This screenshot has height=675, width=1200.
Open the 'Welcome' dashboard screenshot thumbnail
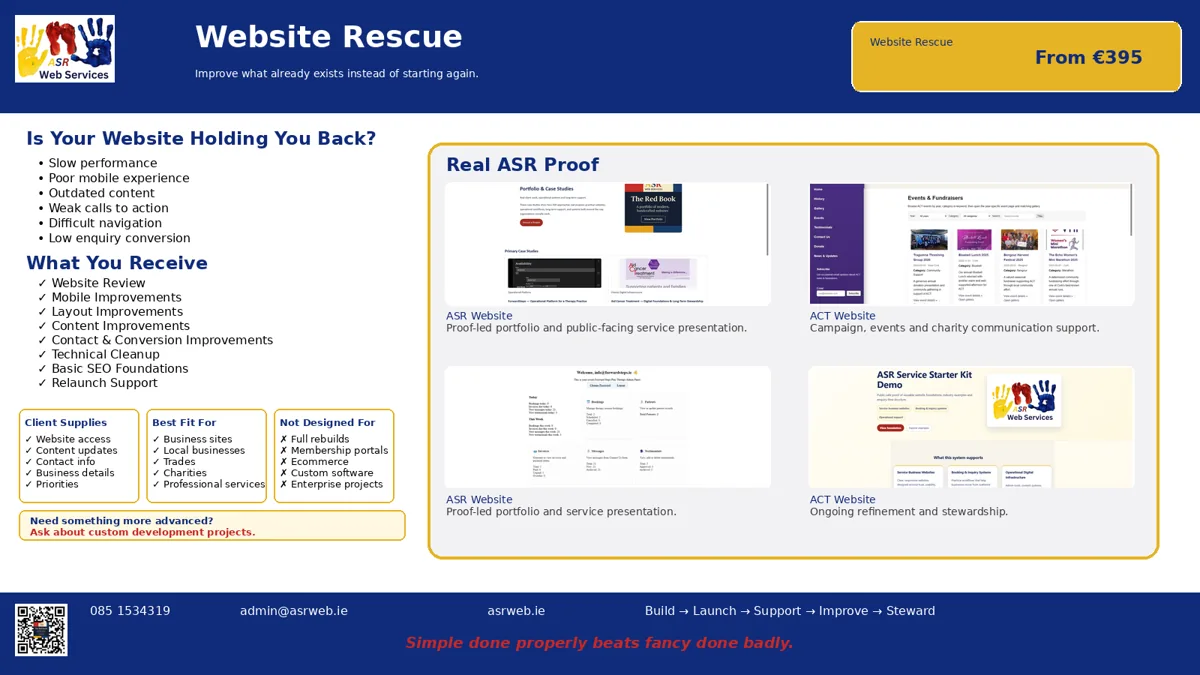pos(607,427)
